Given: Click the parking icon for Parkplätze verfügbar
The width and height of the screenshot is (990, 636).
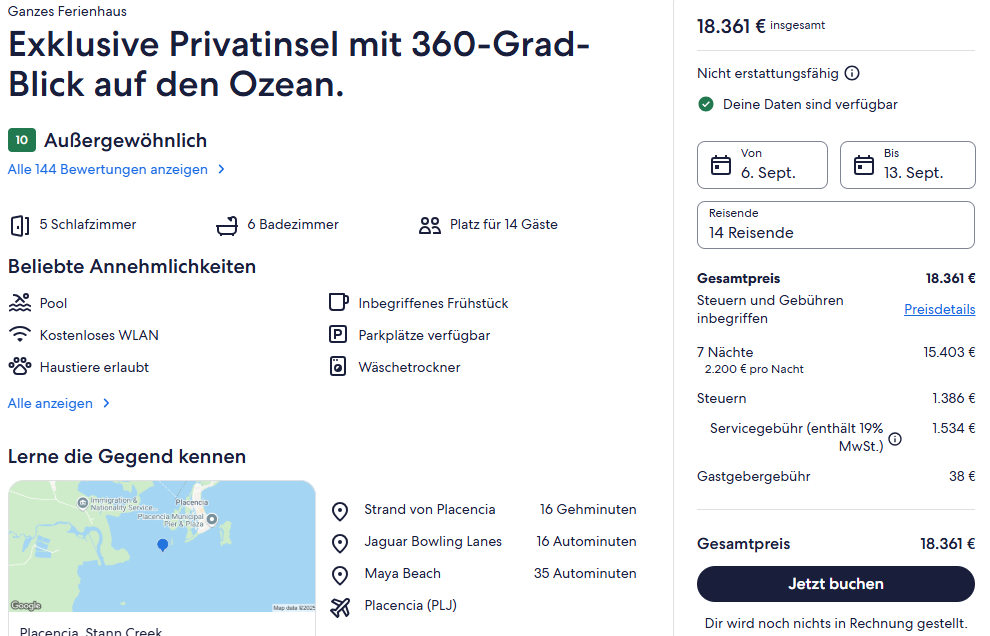Looking at the screenshot, I should pyautogui.click(x=339, y=335).
